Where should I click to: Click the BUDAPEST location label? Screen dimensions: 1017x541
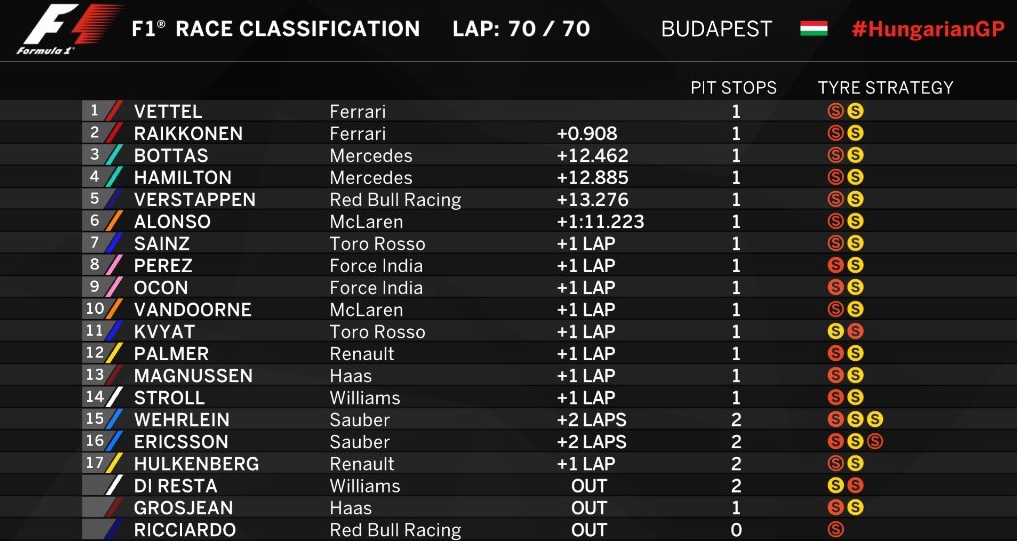(x=716, y=28)
